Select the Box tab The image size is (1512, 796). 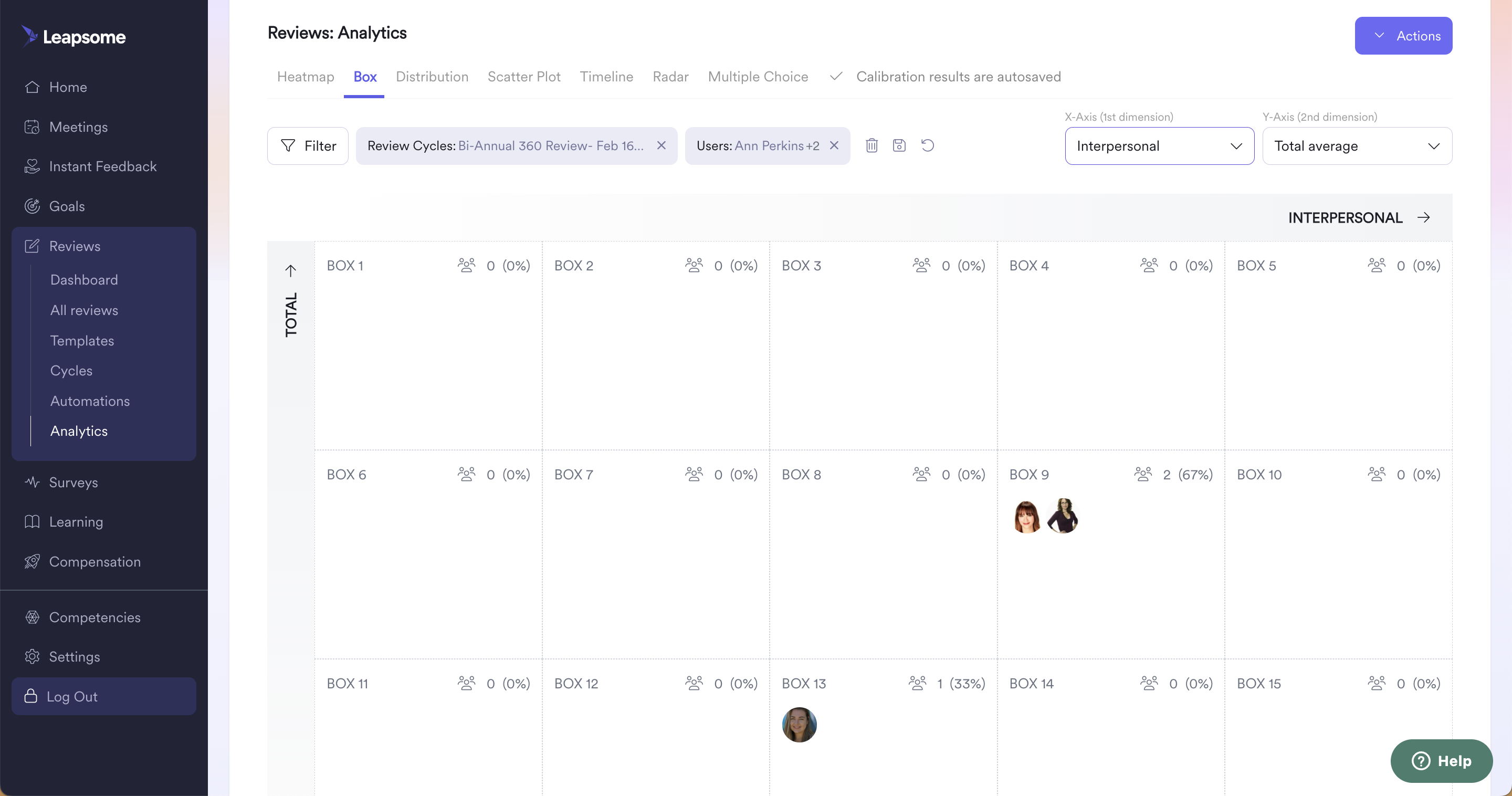click(x=364, y=76)
